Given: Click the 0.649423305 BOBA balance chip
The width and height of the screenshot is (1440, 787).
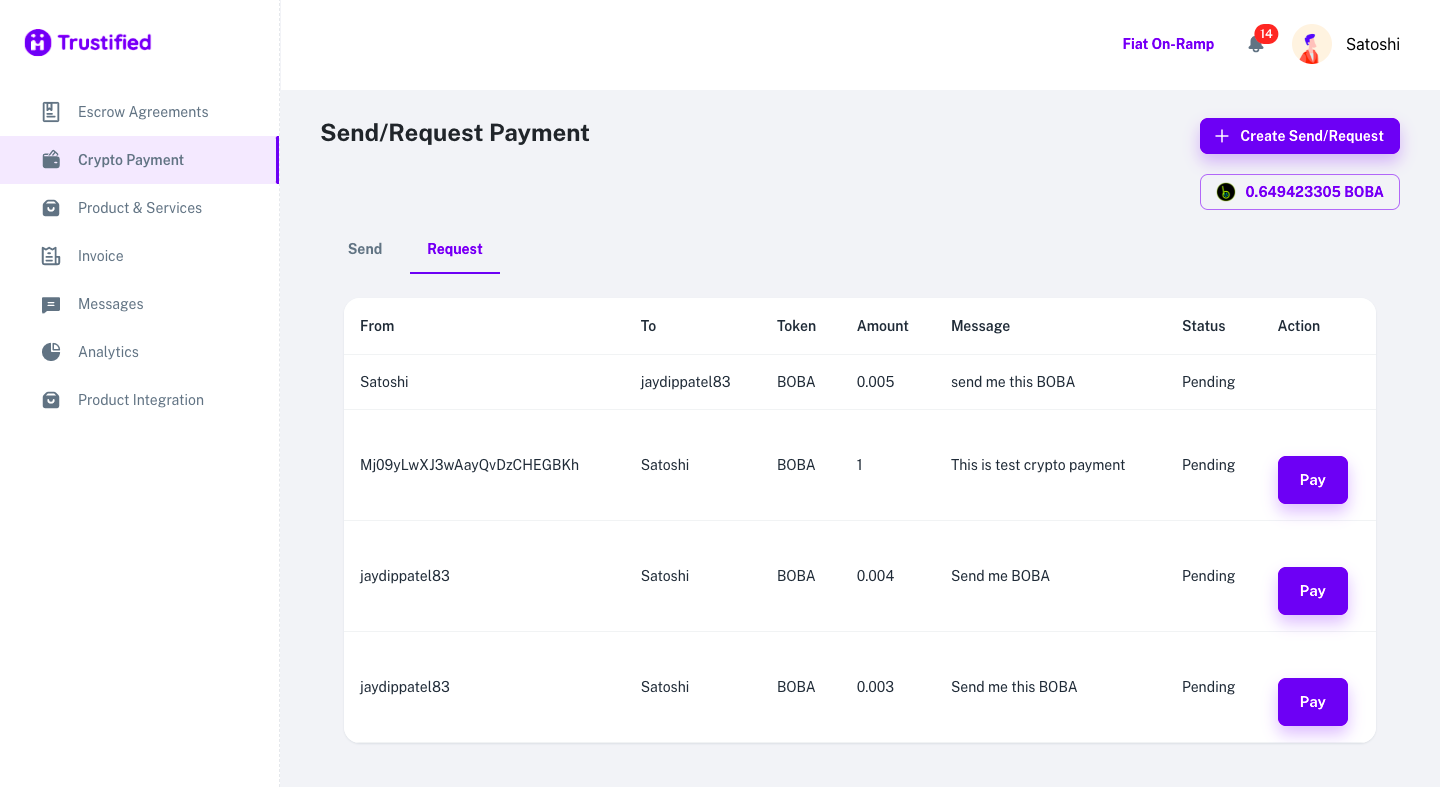Looking at the screenshot, I should (x=1299, y=191).
